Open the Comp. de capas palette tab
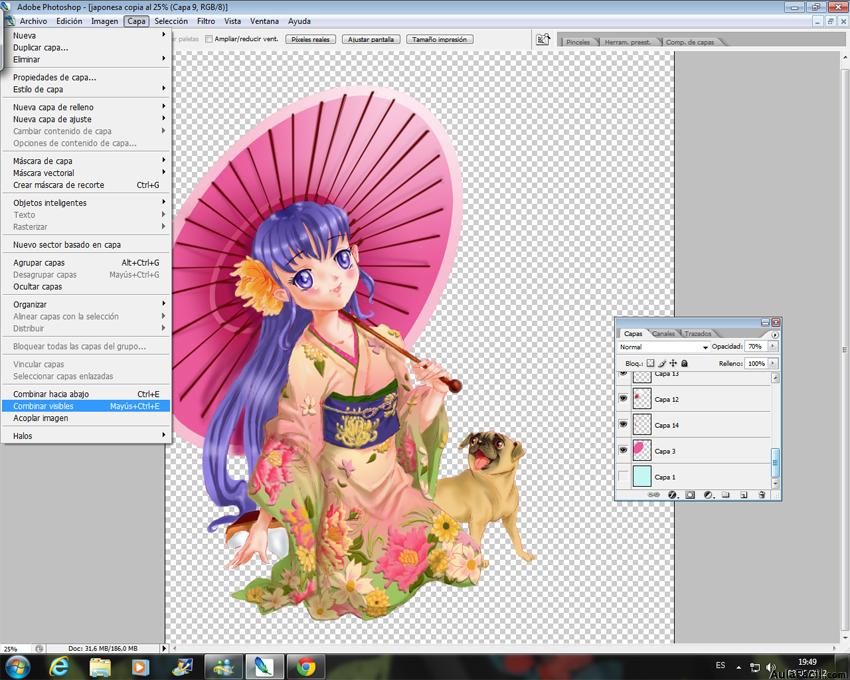 pos(690,42)
